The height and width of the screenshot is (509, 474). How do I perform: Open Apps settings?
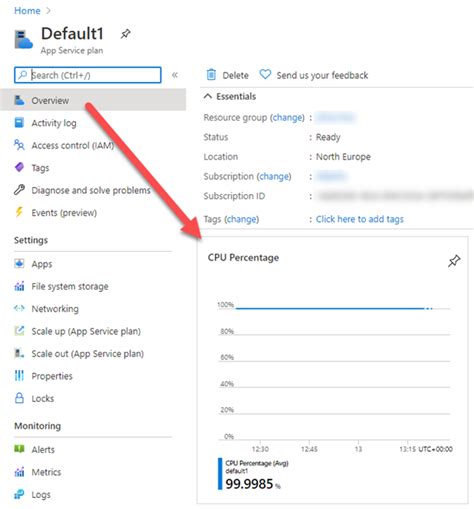[x=42, y=264]
